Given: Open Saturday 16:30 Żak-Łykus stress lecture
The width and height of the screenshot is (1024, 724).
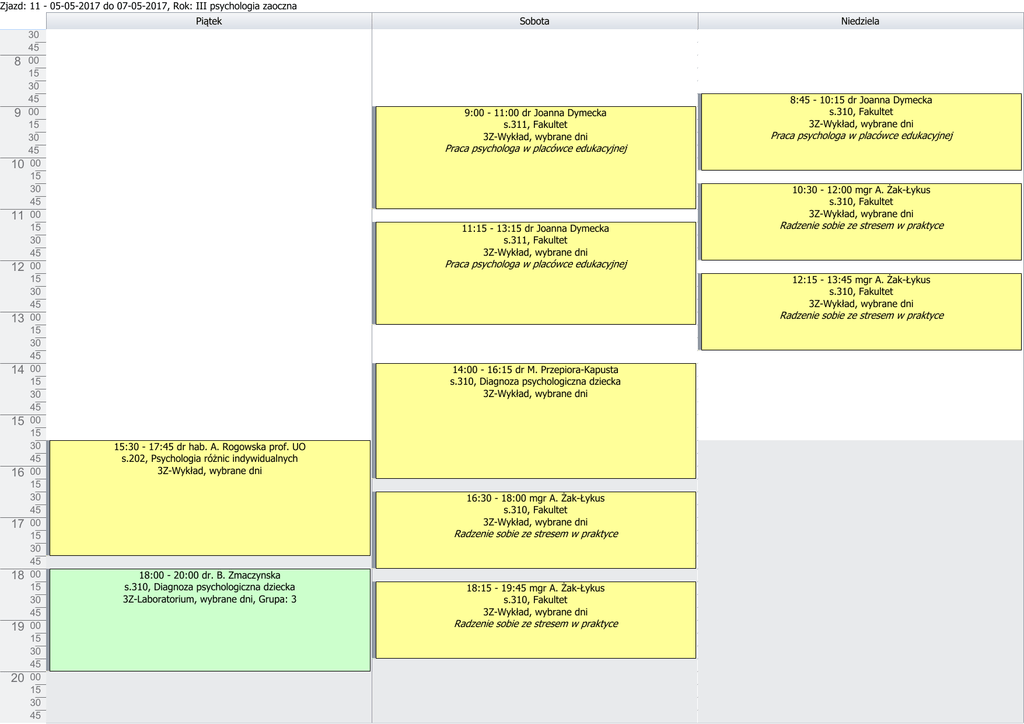Looking at the screenshot, I should point(535,530).
